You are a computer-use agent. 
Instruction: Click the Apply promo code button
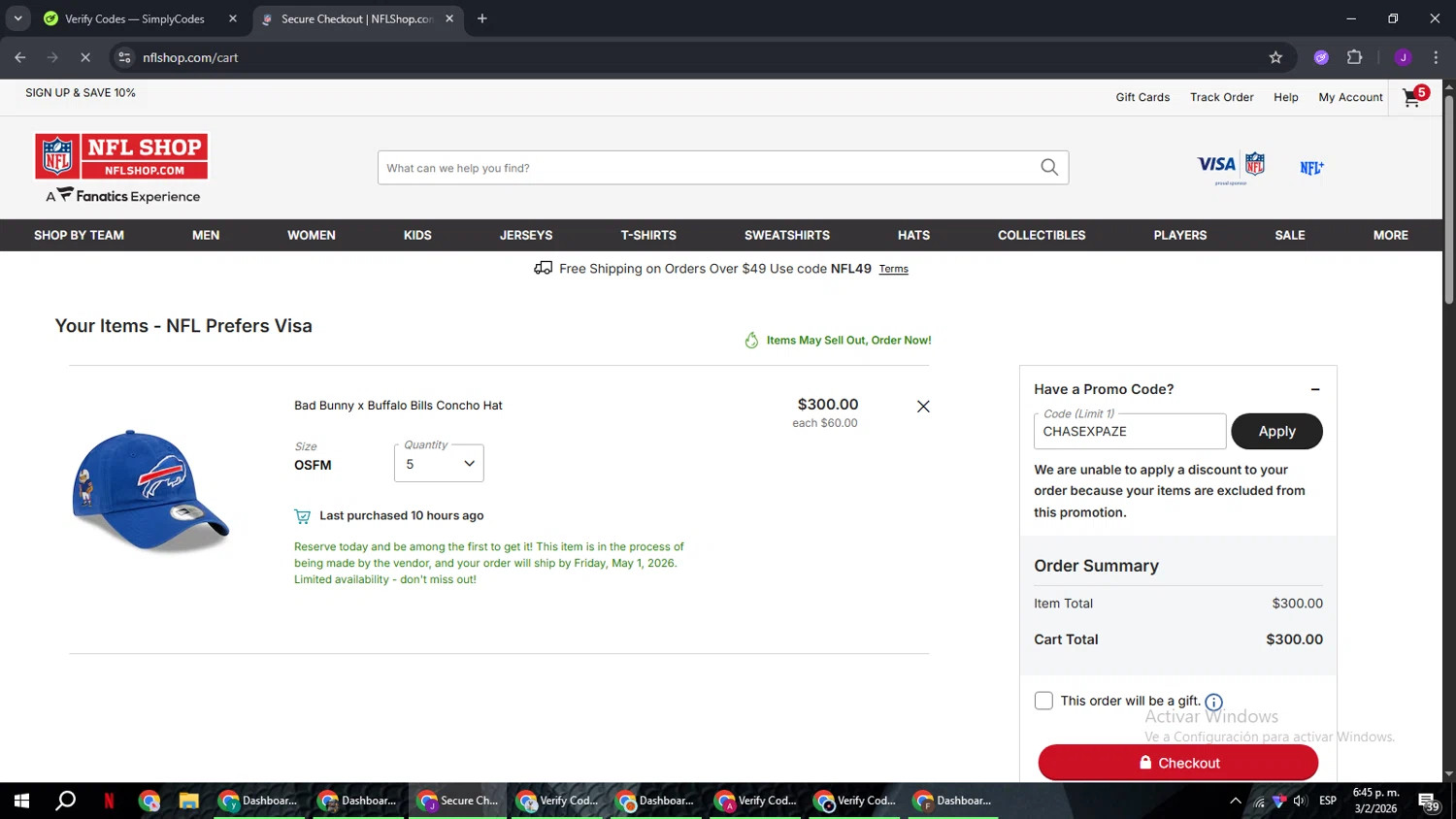[1276, 432]
